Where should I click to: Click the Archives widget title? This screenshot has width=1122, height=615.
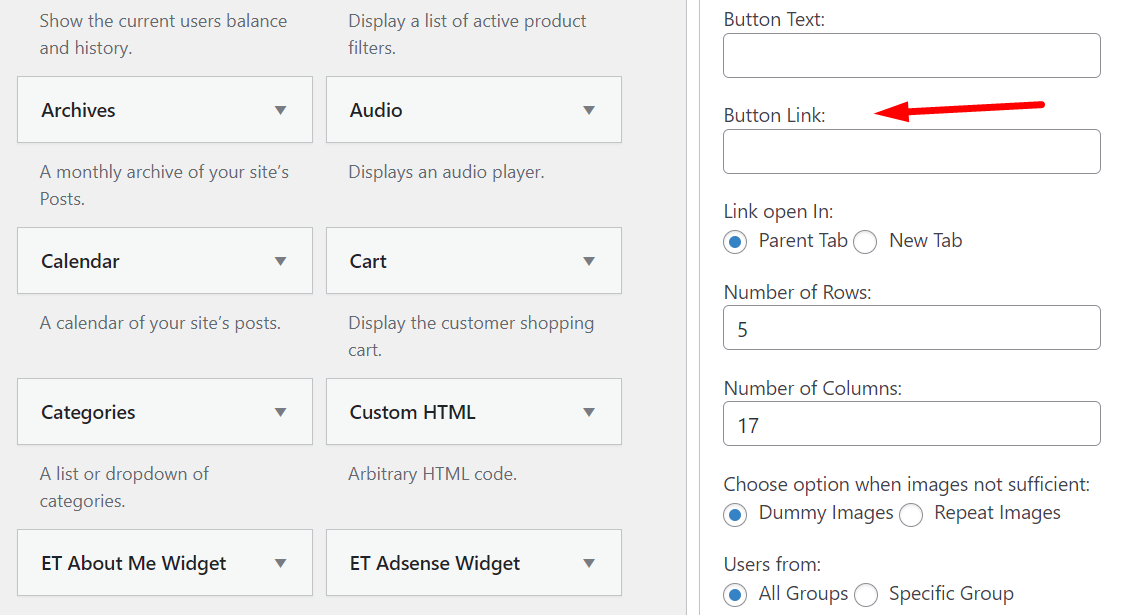click(x=78, y=110)
